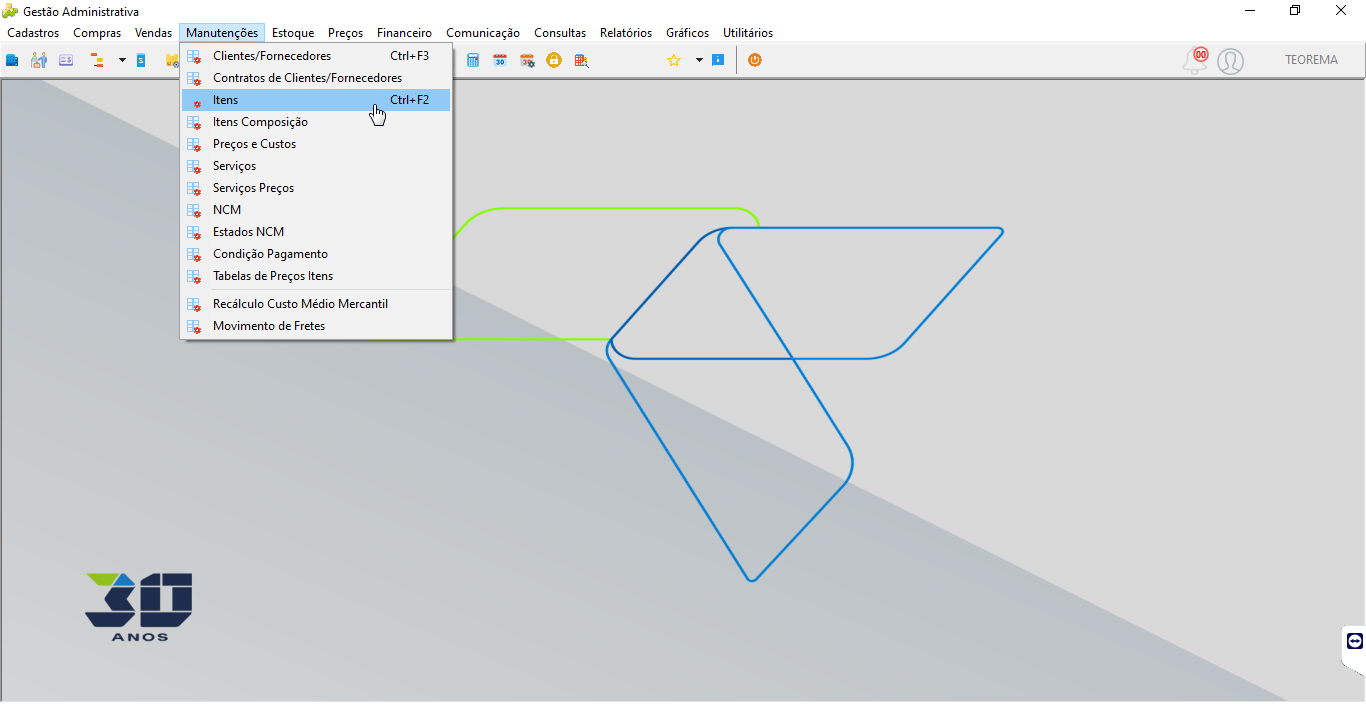Click the TeamViewer side panel icon
Screen dimensions: 1366x704
tap(1355, 641)
